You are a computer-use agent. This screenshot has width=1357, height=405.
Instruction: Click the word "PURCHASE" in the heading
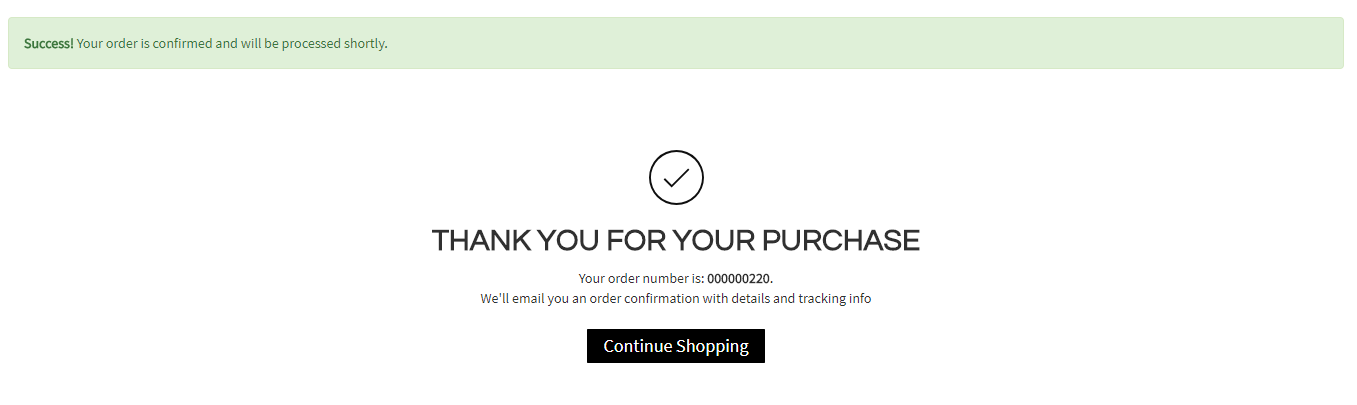tap(841, 241)
